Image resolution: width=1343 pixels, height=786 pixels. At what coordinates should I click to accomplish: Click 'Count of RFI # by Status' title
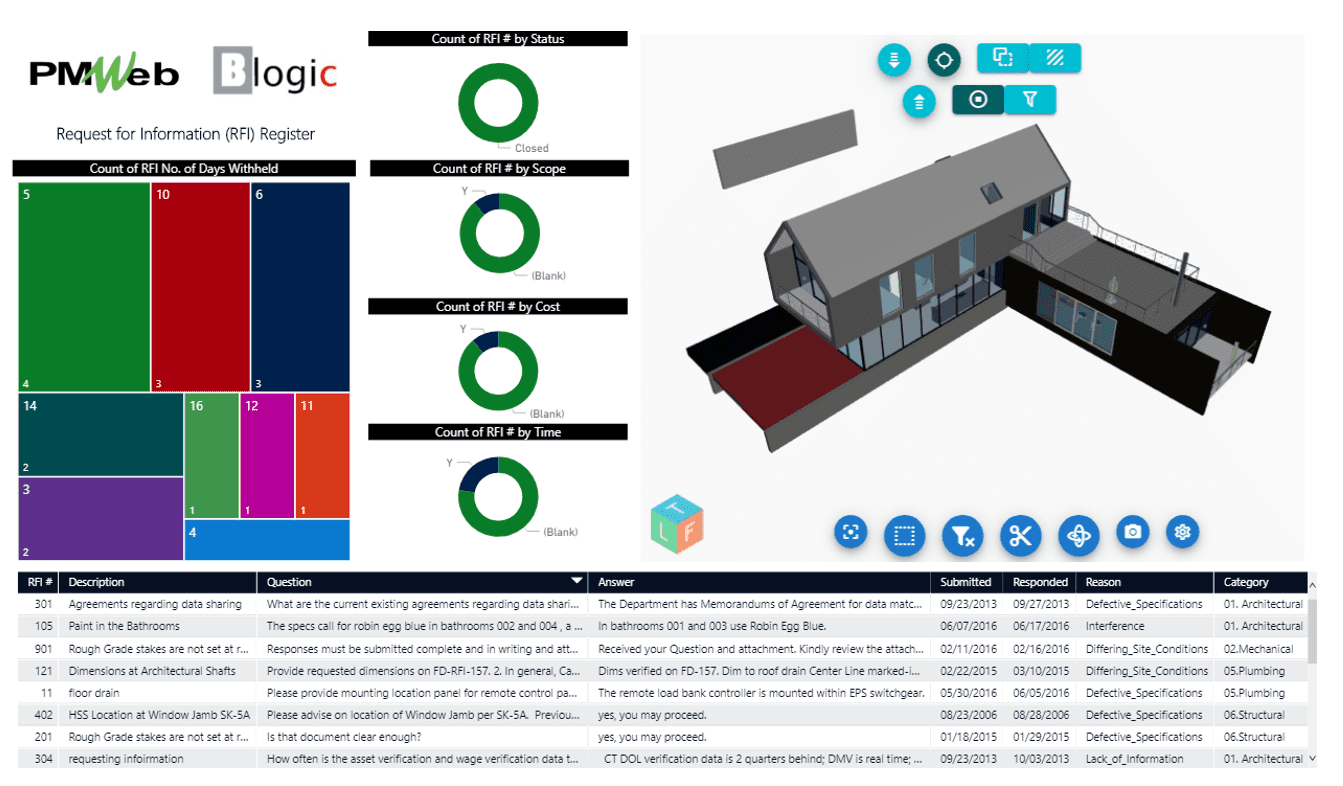click(x=498, y=39)
